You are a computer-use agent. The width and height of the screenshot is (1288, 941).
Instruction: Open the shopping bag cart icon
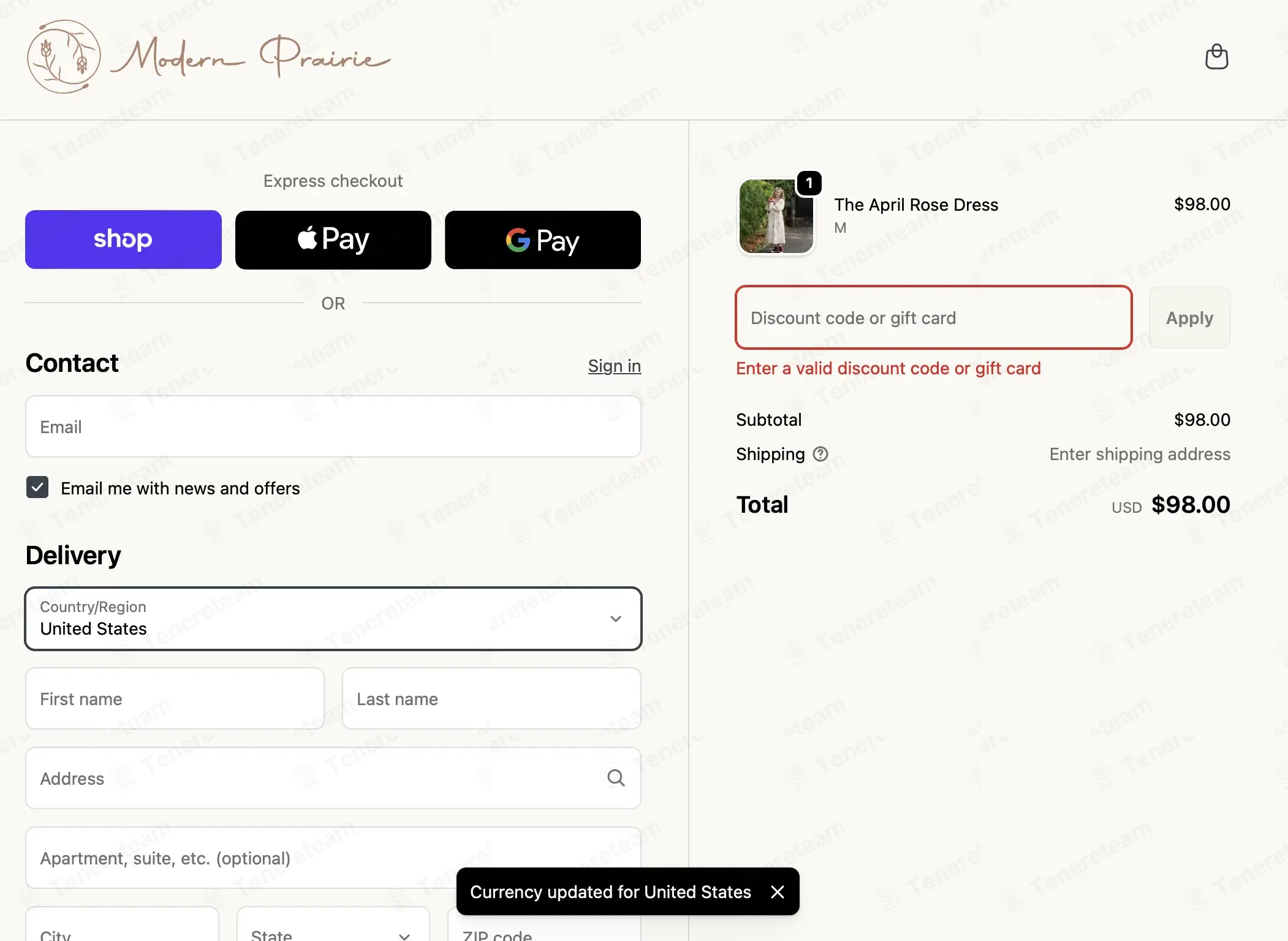coord(1216,57)
